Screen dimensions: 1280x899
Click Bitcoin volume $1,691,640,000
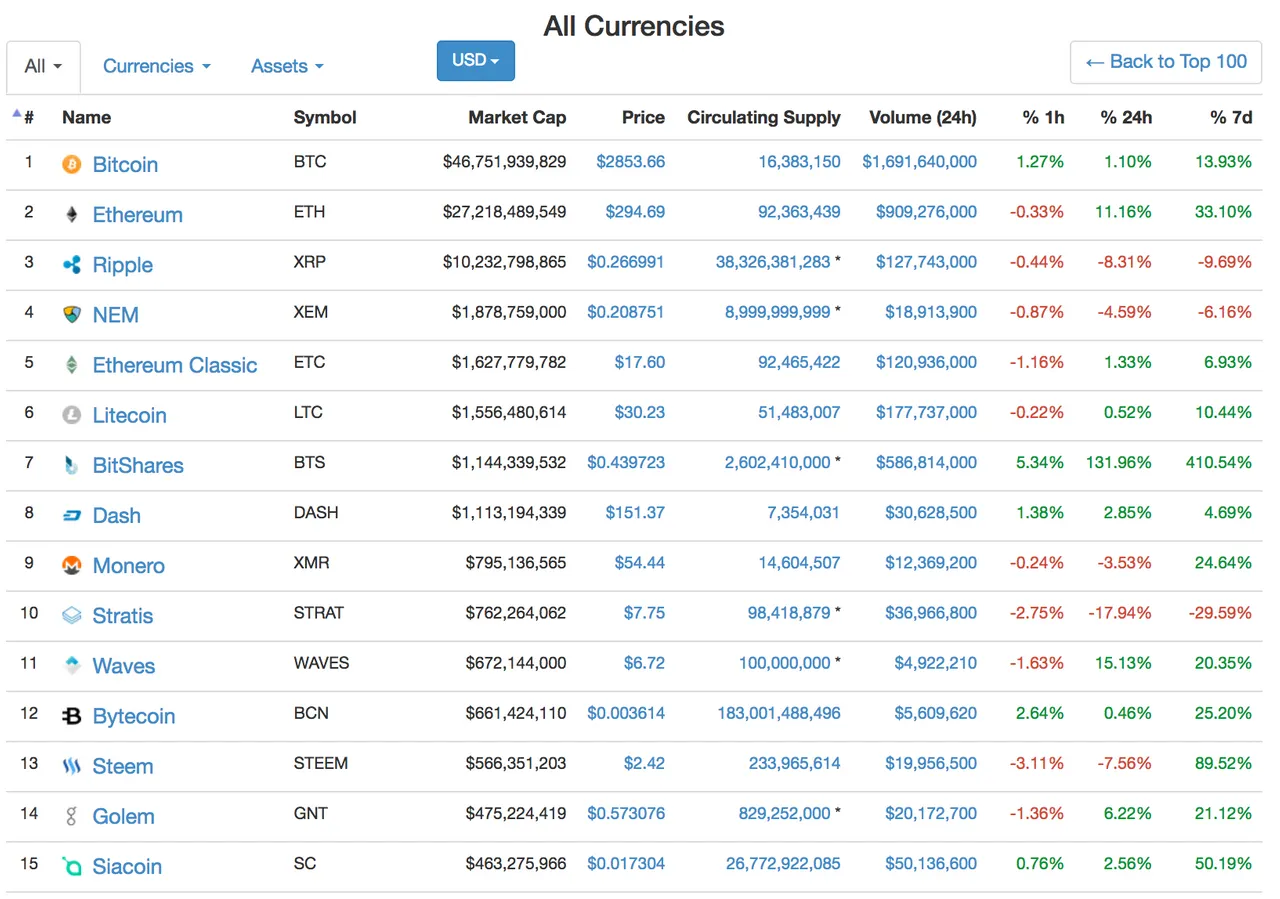click(x=920, y=162)
